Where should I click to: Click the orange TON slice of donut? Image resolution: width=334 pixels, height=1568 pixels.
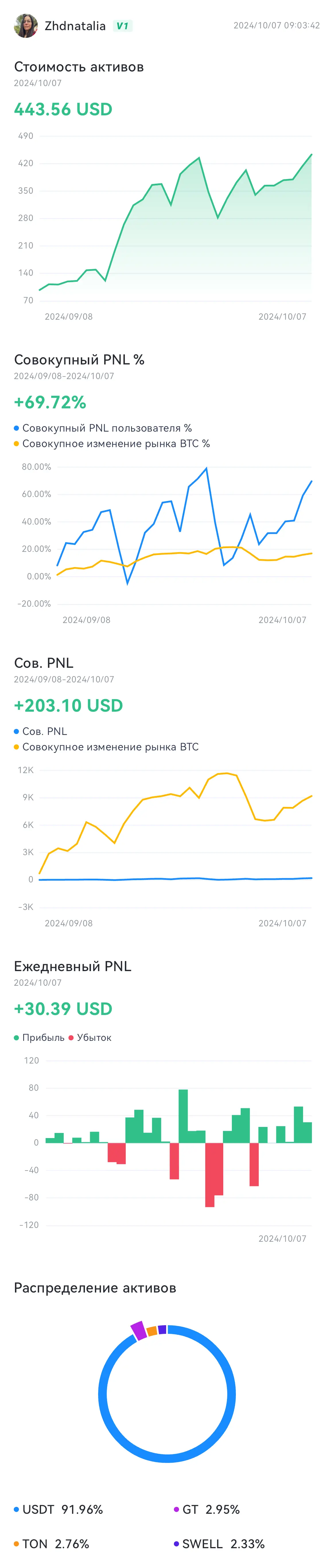152,1331
